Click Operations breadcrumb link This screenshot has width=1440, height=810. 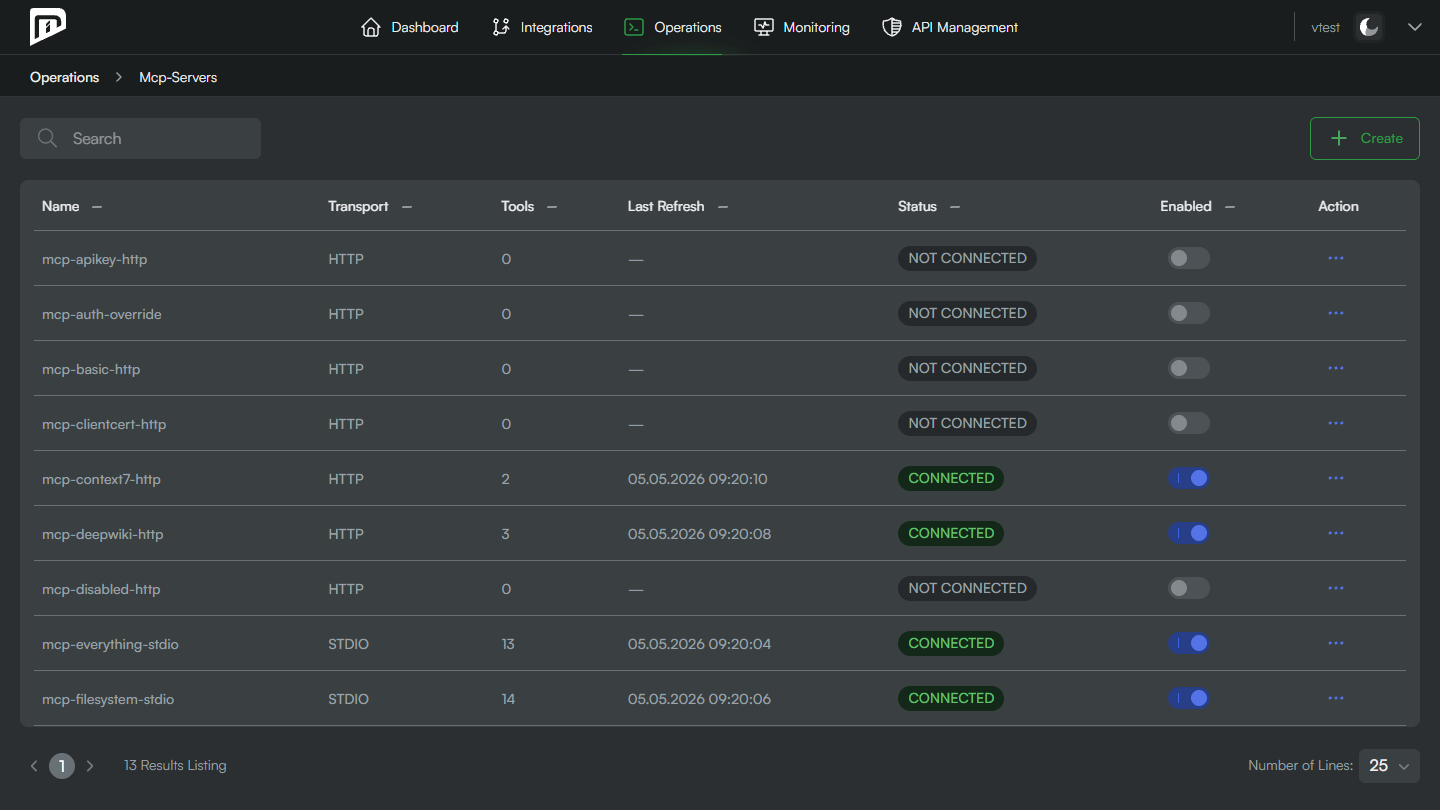tap(65, 77)
